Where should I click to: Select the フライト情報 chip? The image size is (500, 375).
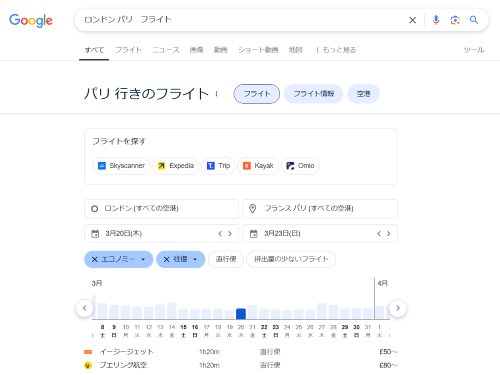click(x=313, y=94)
